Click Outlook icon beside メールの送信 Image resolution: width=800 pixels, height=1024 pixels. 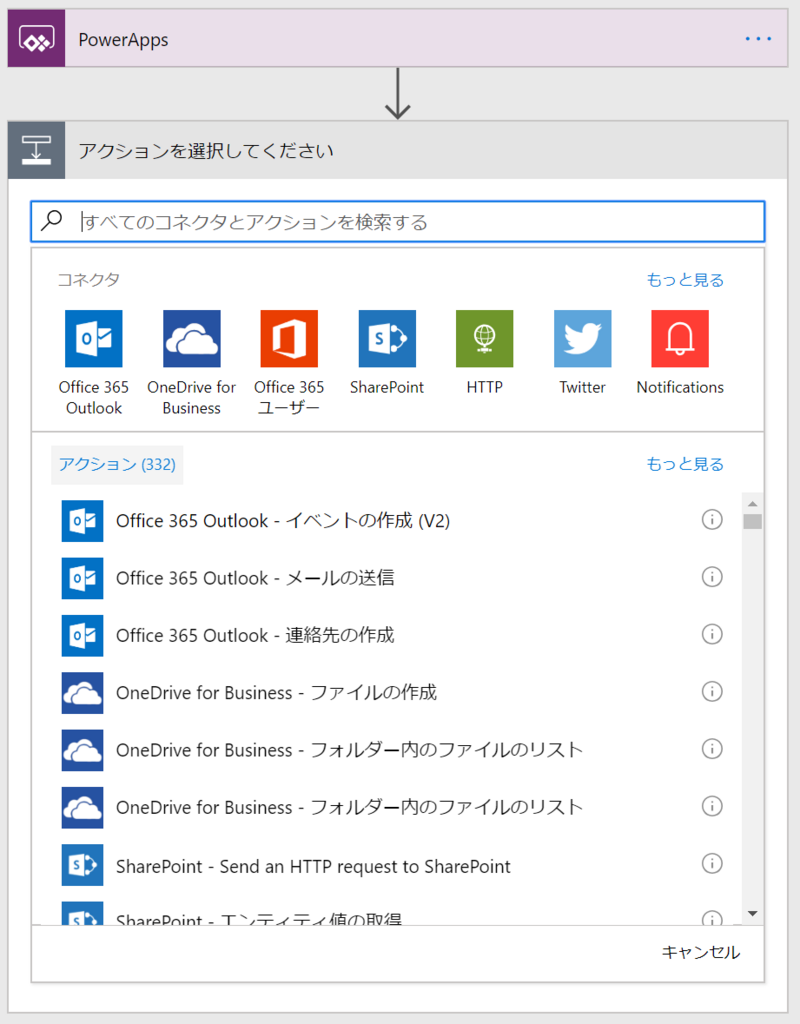pos(82,578)
